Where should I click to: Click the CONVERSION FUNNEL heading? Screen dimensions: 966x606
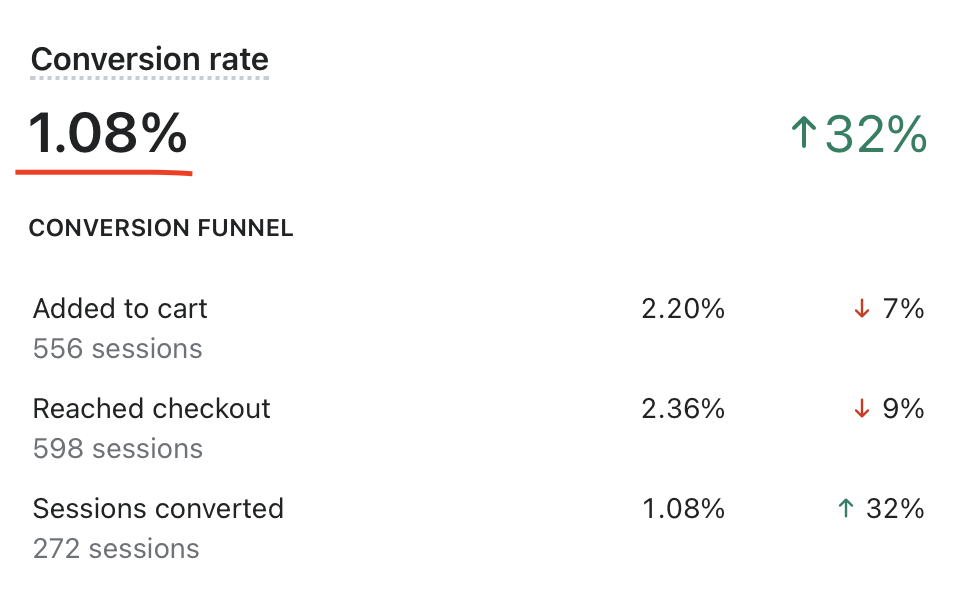pos(161,228)
